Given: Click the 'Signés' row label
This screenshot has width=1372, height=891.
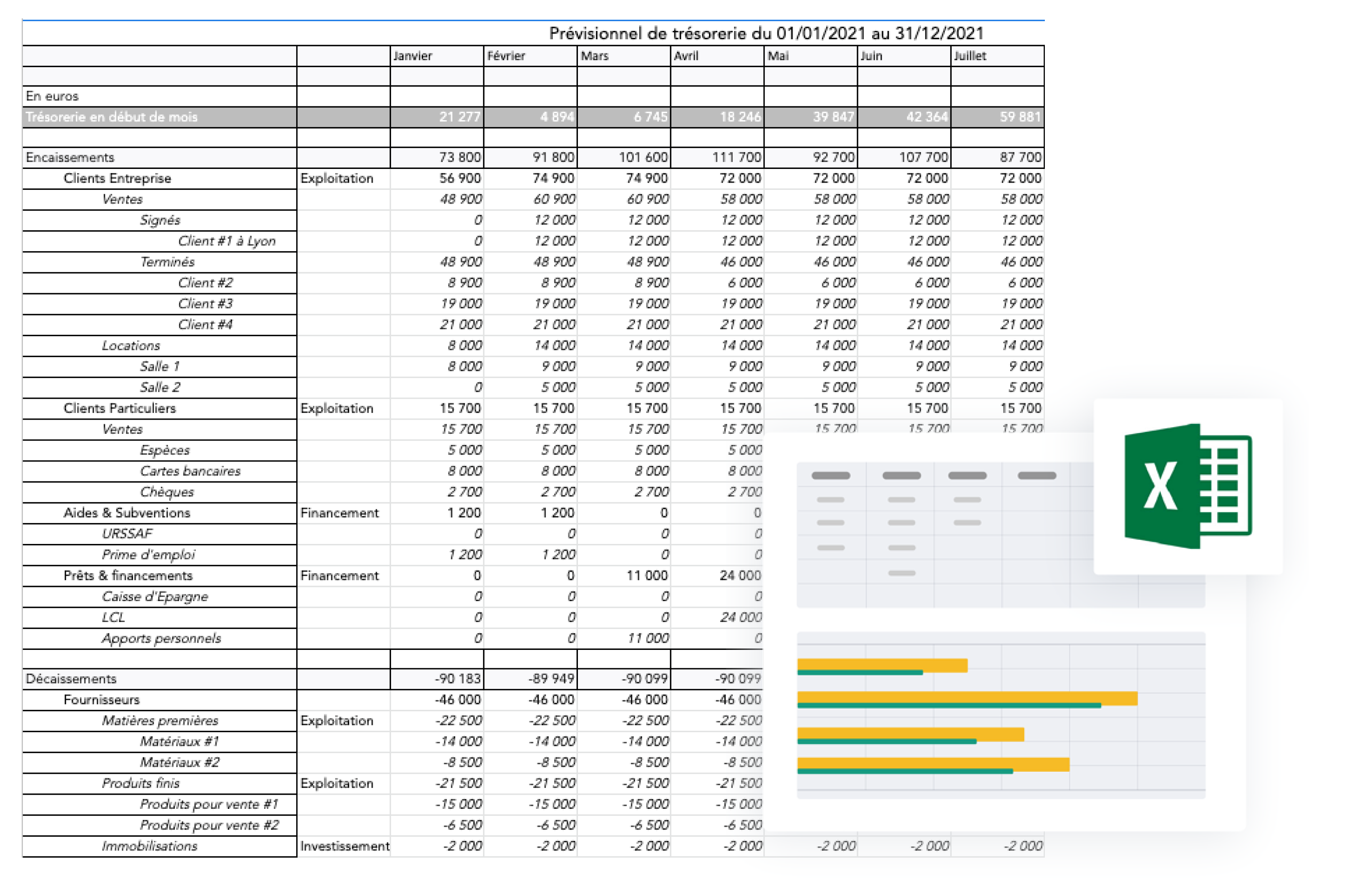Looking at the screenshot, I should pyautogui.click(x=160, y=220).
